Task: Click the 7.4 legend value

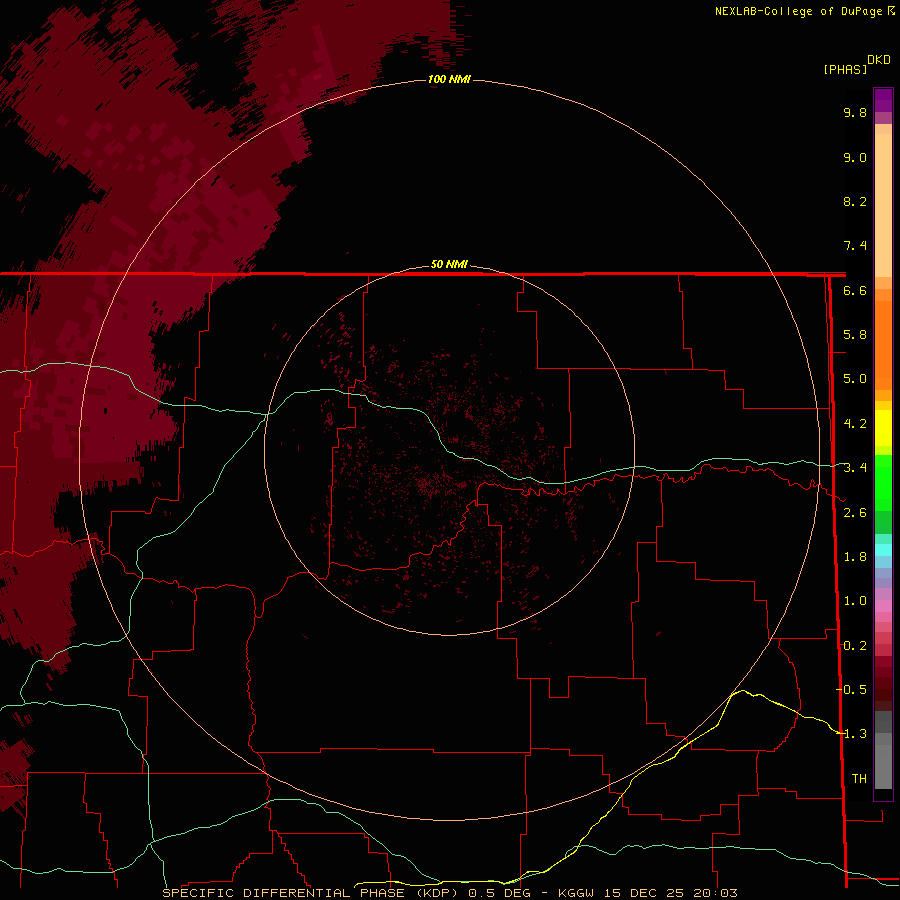Action: 855,246
